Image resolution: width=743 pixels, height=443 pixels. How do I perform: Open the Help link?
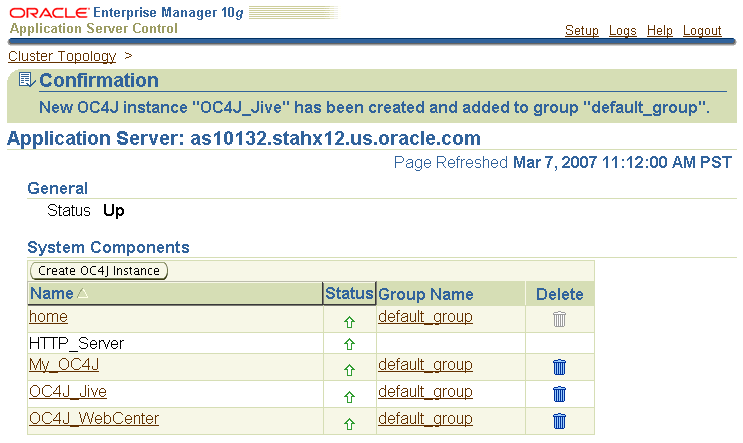coord(660,30)
